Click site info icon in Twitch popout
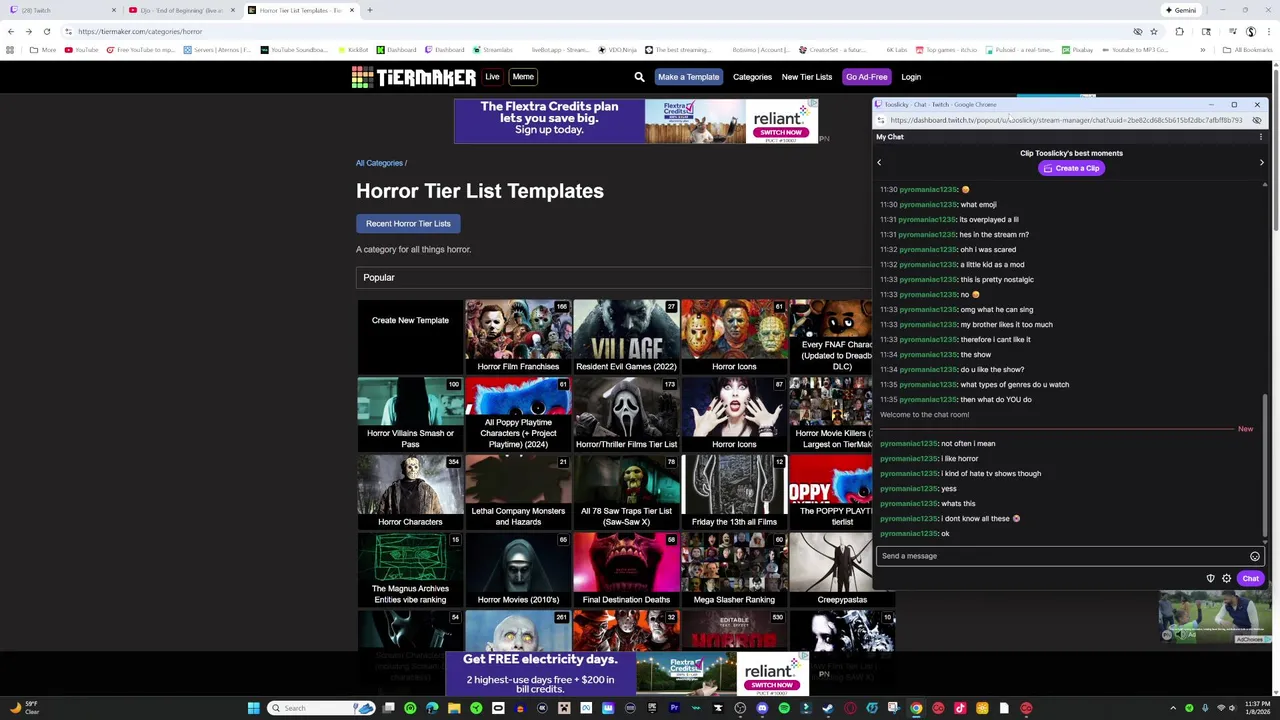The image size is (1280, 720). [x=880, y=120]
